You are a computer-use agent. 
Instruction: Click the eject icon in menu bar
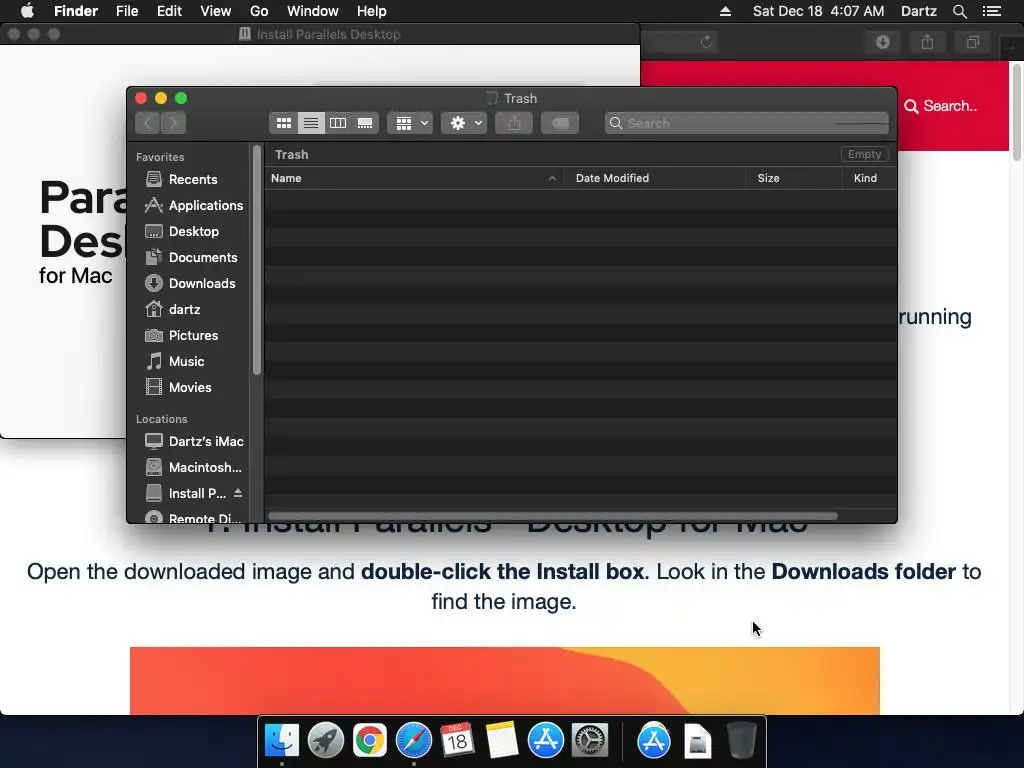pyautogui.click(x=726, y=11)
